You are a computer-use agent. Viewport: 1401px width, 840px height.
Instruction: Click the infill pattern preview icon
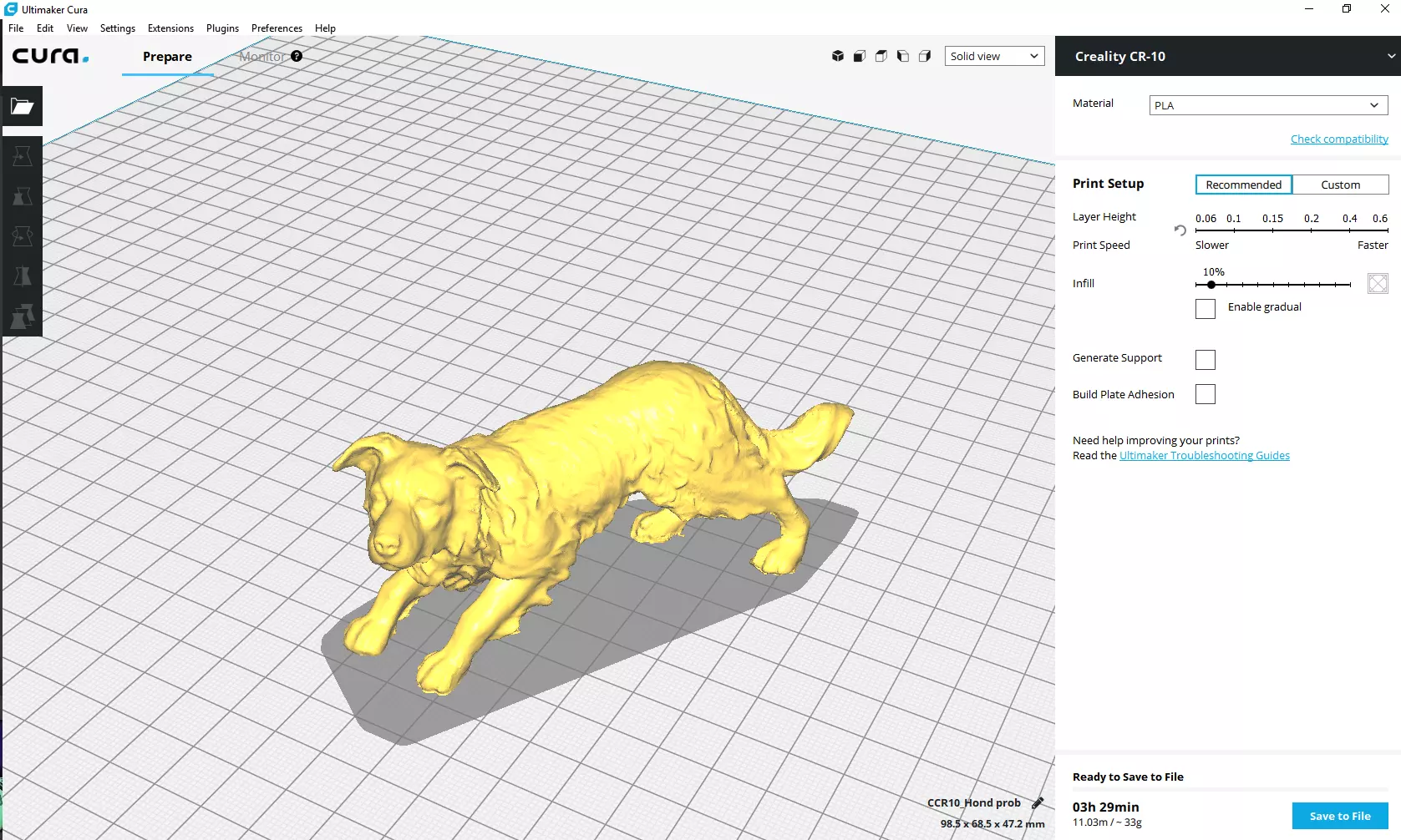click(x=1378, y=284)
